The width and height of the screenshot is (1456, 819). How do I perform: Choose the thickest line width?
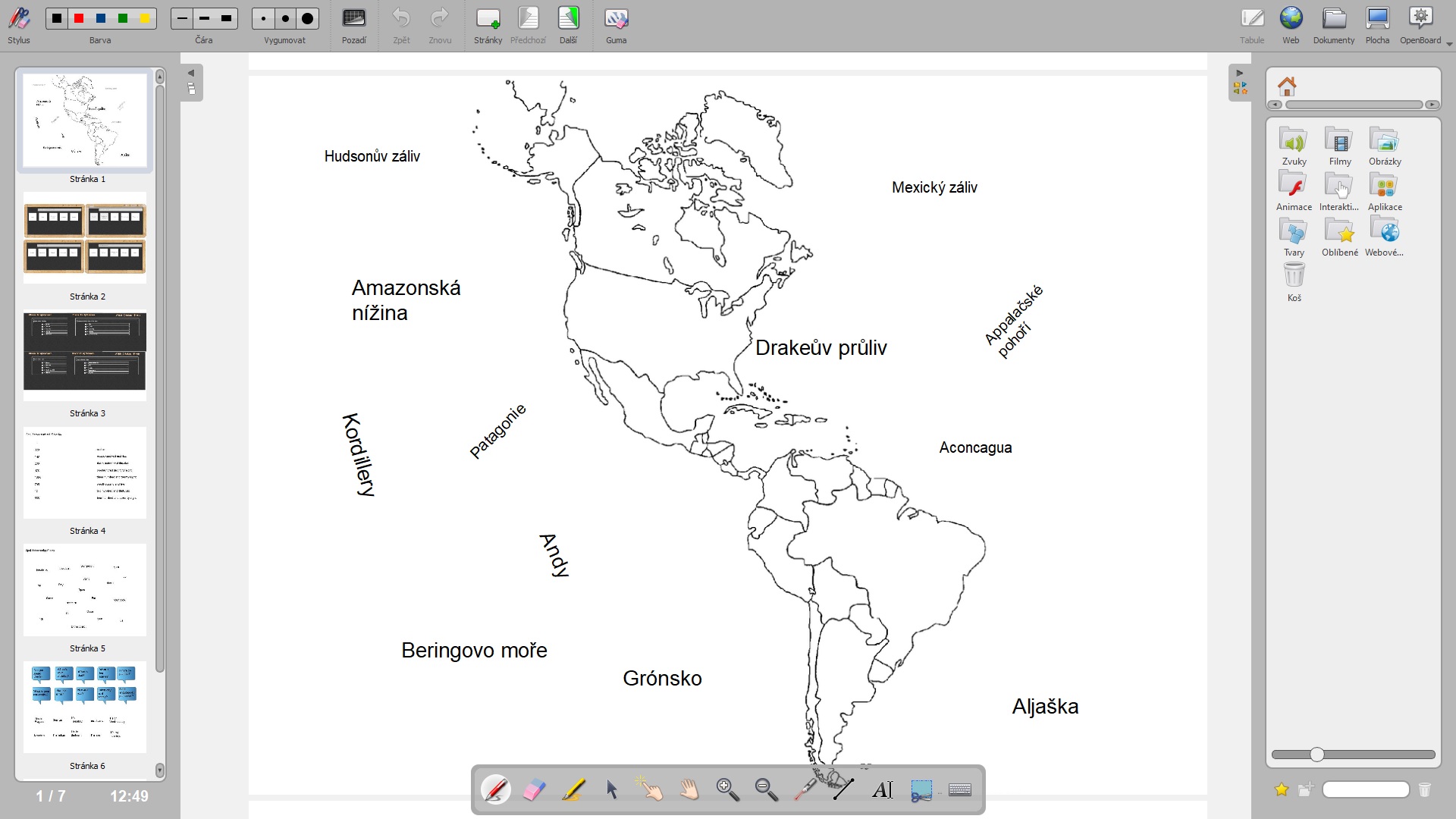[x=227, y=18]
